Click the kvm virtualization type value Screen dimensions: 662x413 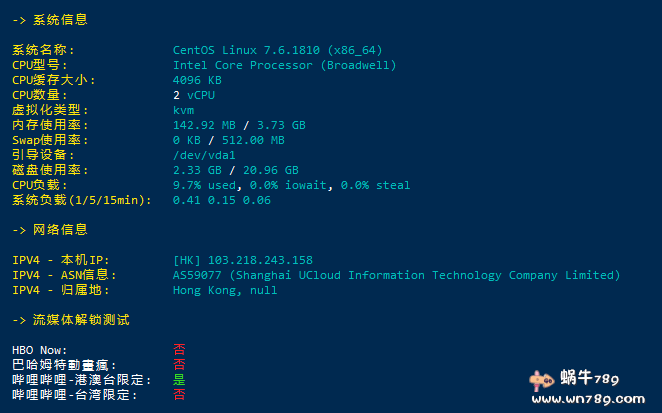click(183, 110)
